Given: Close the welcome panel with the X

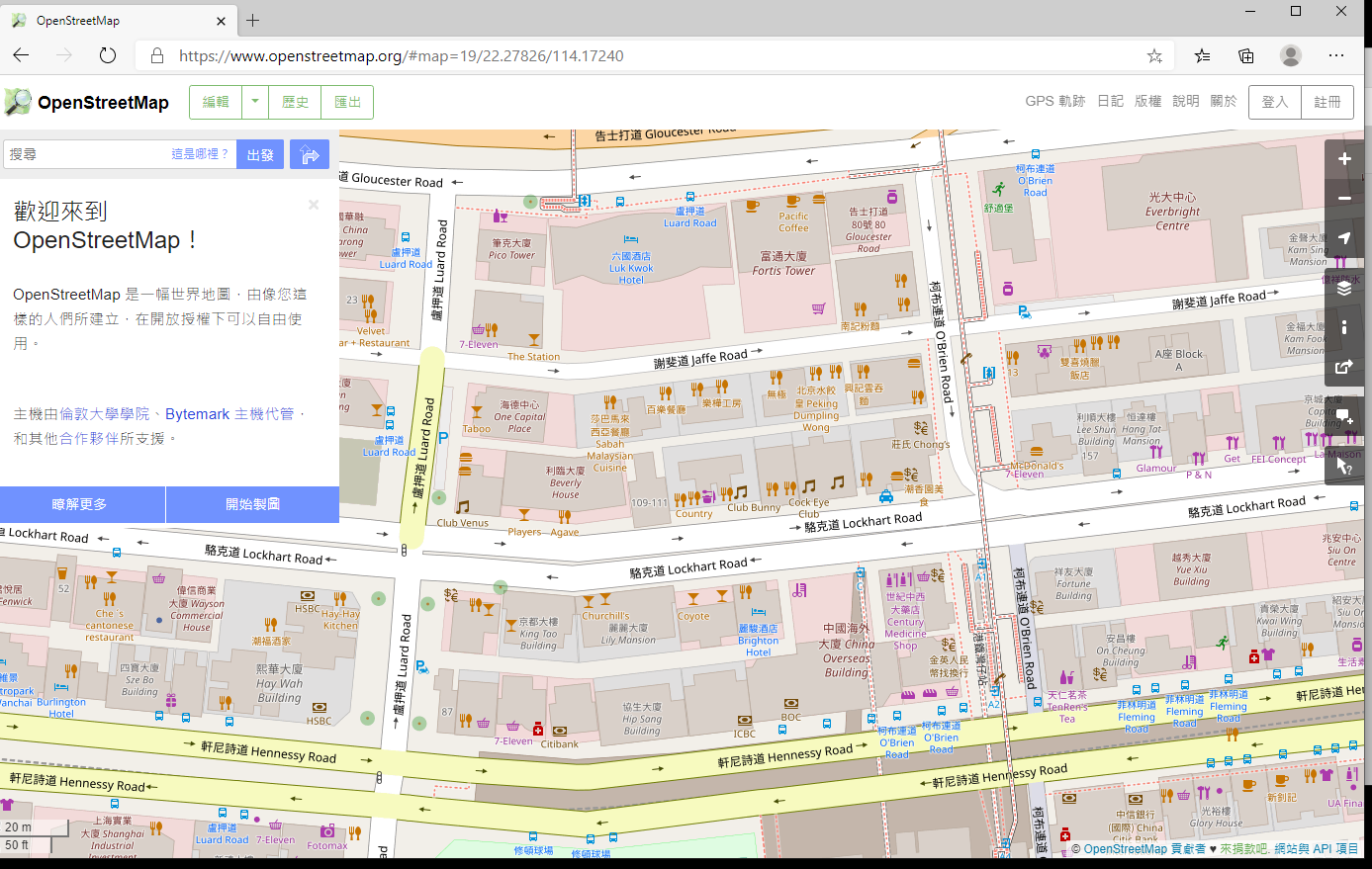Looking at the screenshot, I should tap(314, 205).
